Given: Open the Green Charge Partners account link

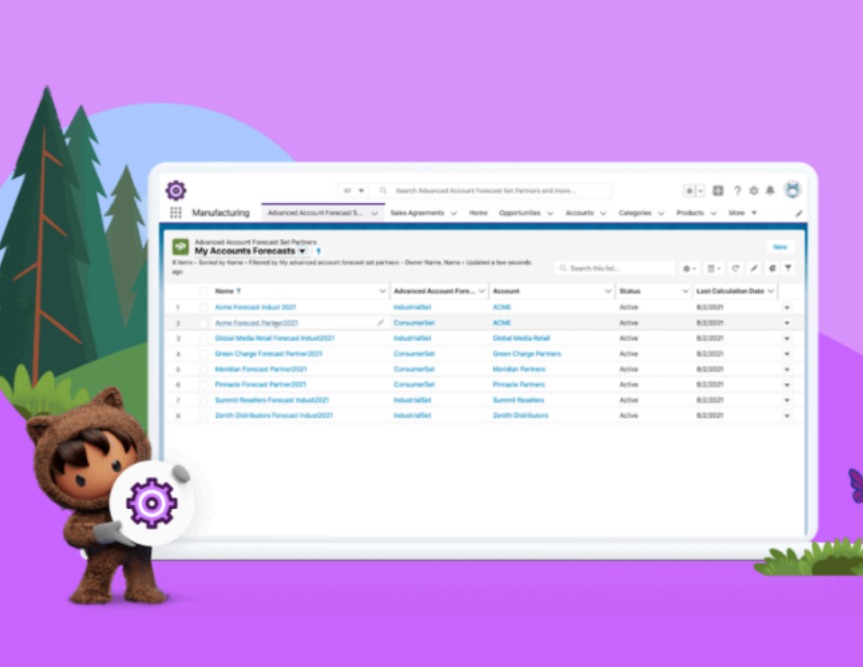Looking at the screenshot, I should 527,354.
